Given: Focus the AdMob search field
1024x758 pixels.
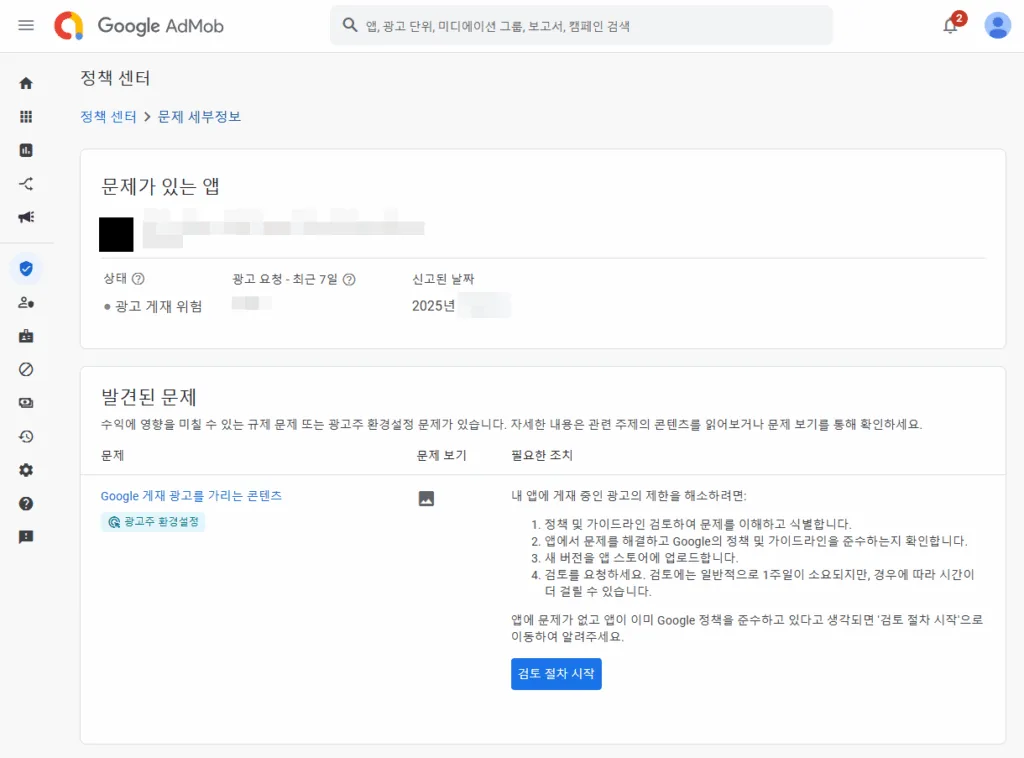Looking at the screenshot, I should [x=581, y=25].
